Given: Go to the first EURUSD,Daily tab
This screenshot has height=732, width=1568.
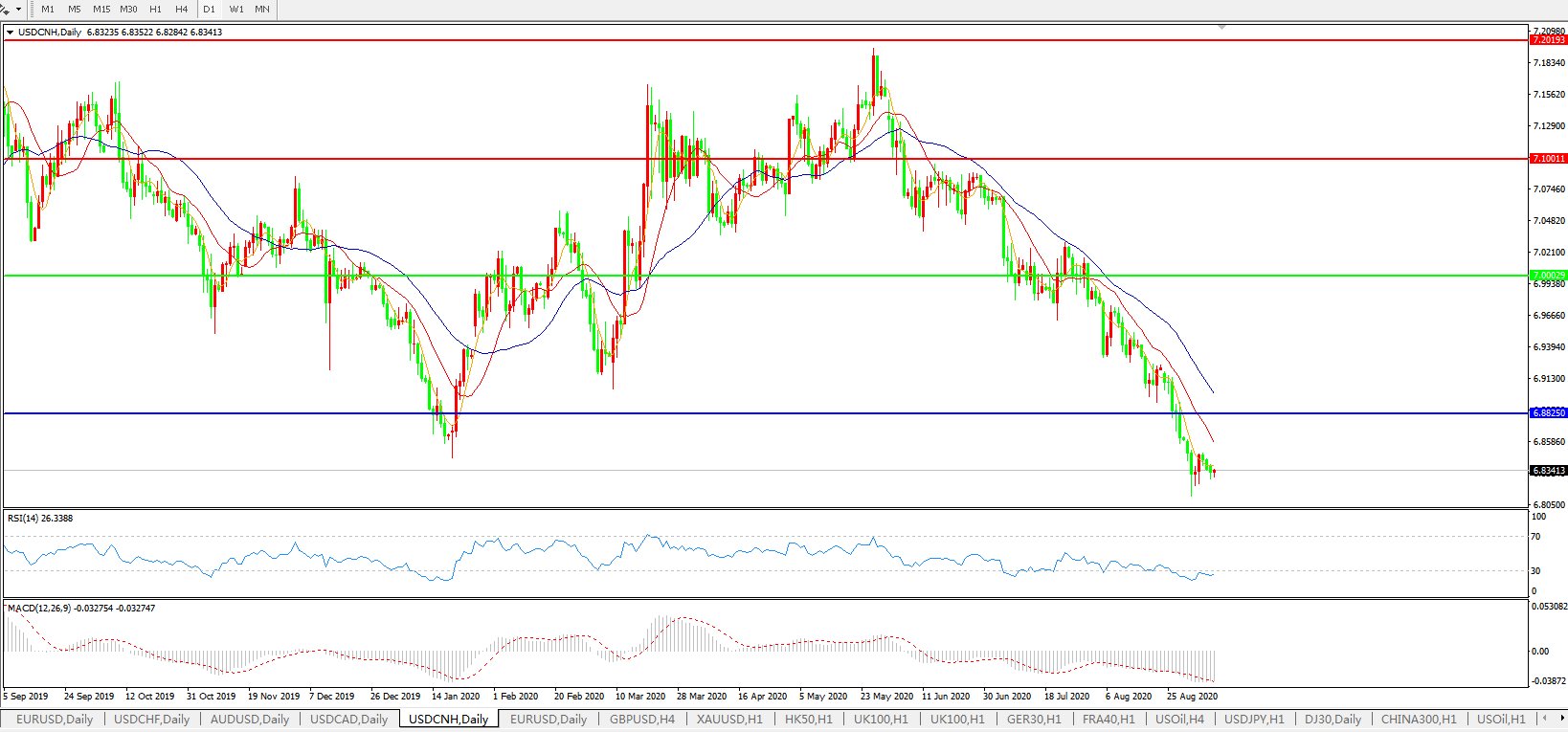Looking at the screenshot, I should click(x=55, y=720).
